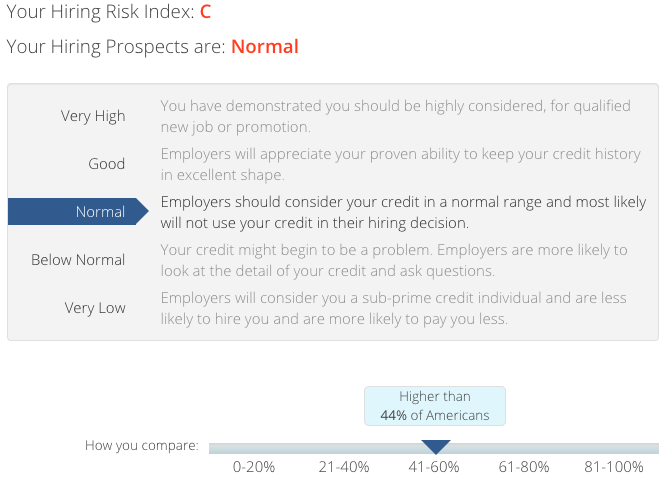Click the Very Low description text
Image resolution: width=670 pixels, height=499 pixels.
pyautogui.click(x=394, y=308)
